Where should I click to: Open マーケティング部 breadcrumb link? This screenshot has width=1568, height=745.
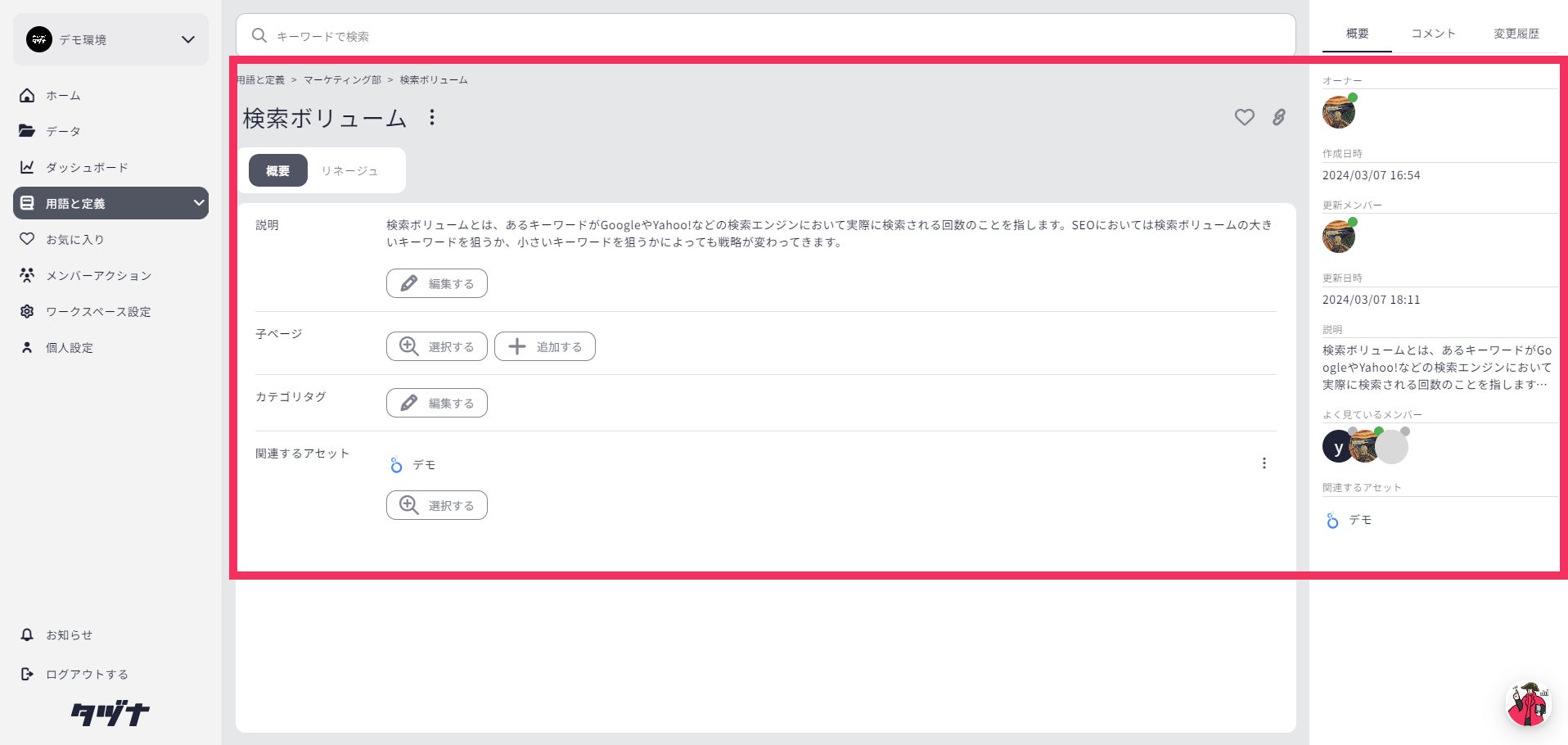342,79
